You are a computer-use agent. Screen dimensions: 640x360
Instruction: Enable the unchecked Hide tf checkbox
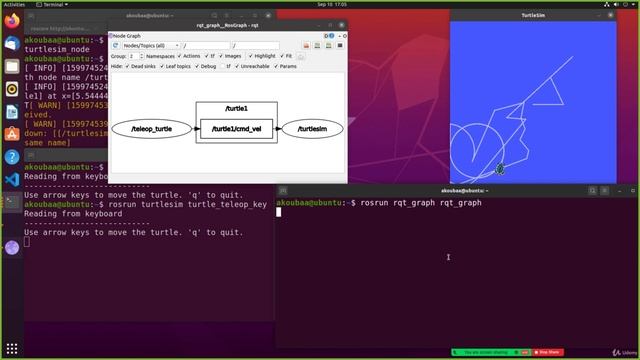[226, 66]
